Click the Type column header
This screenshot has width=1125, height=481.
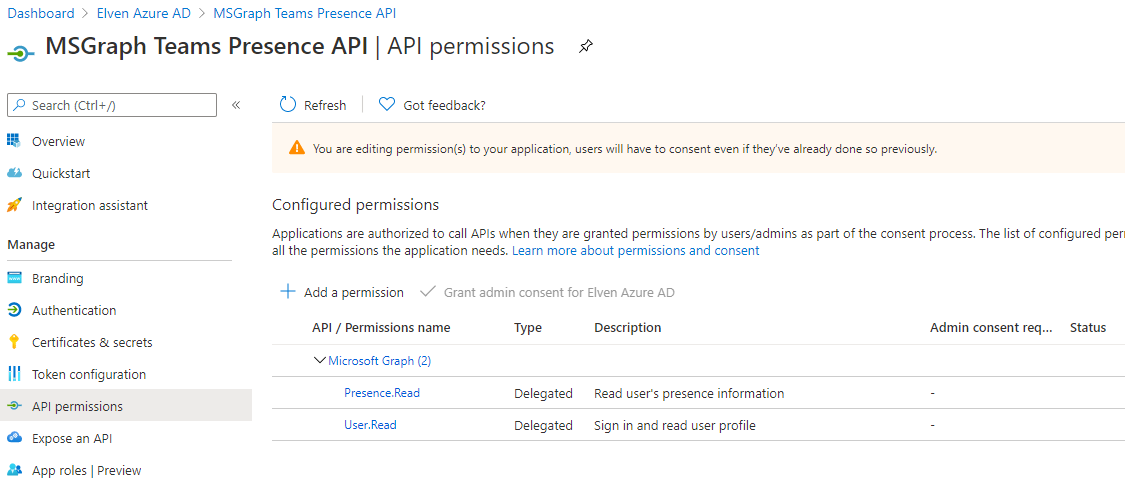click(528, 327)
